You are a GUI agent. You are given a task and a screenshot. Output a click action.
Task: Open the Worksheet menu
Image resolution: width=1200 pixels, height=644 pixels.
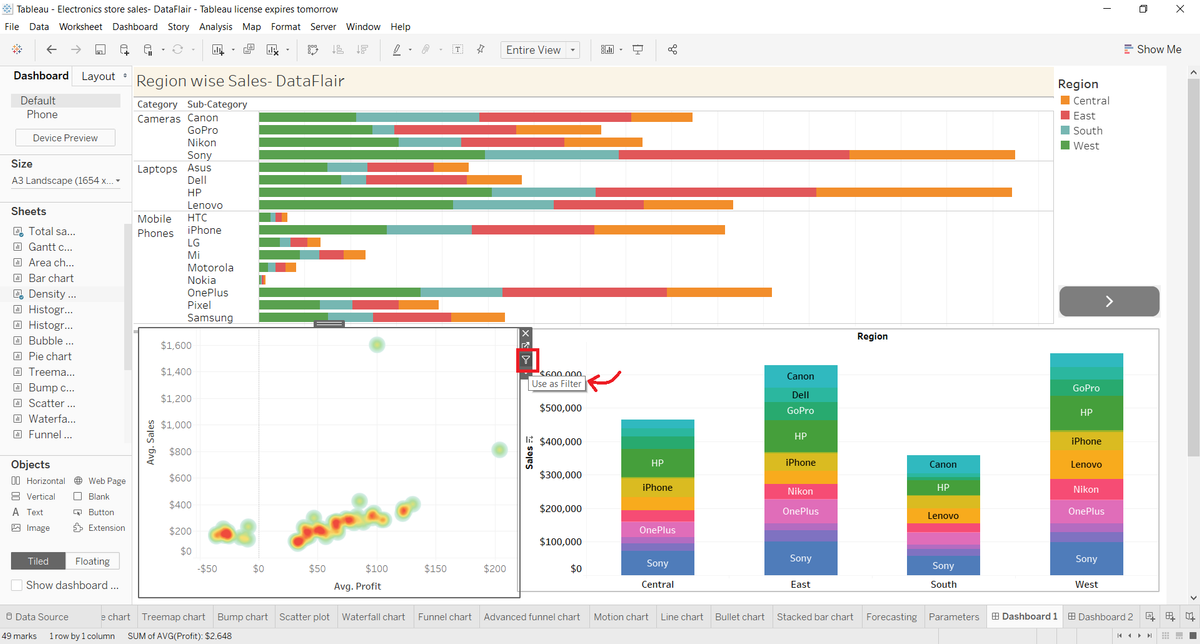coord(80,27)
